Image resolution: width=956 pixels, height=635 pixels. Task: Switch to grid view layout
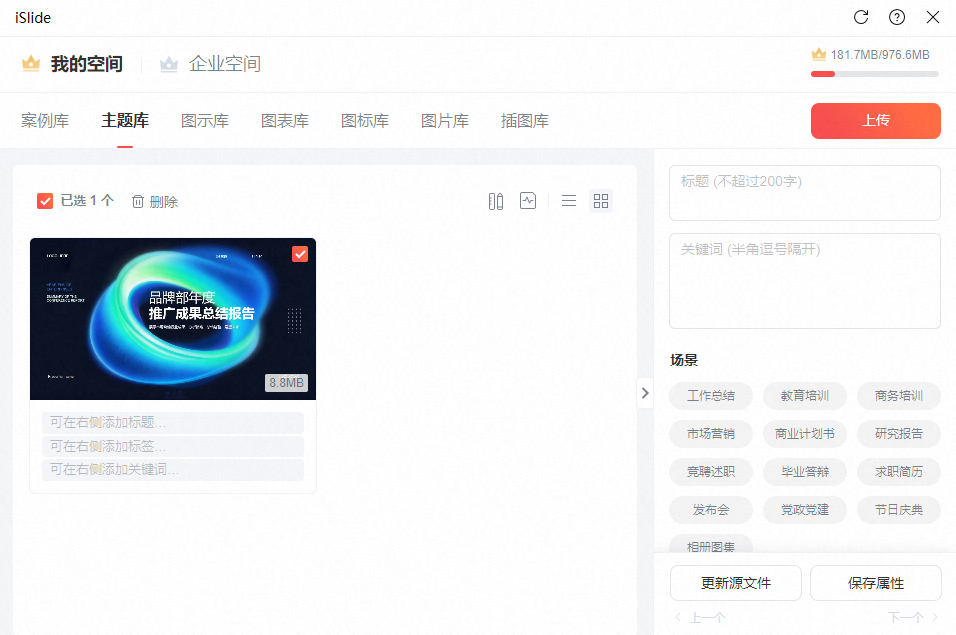pos(601,201)
